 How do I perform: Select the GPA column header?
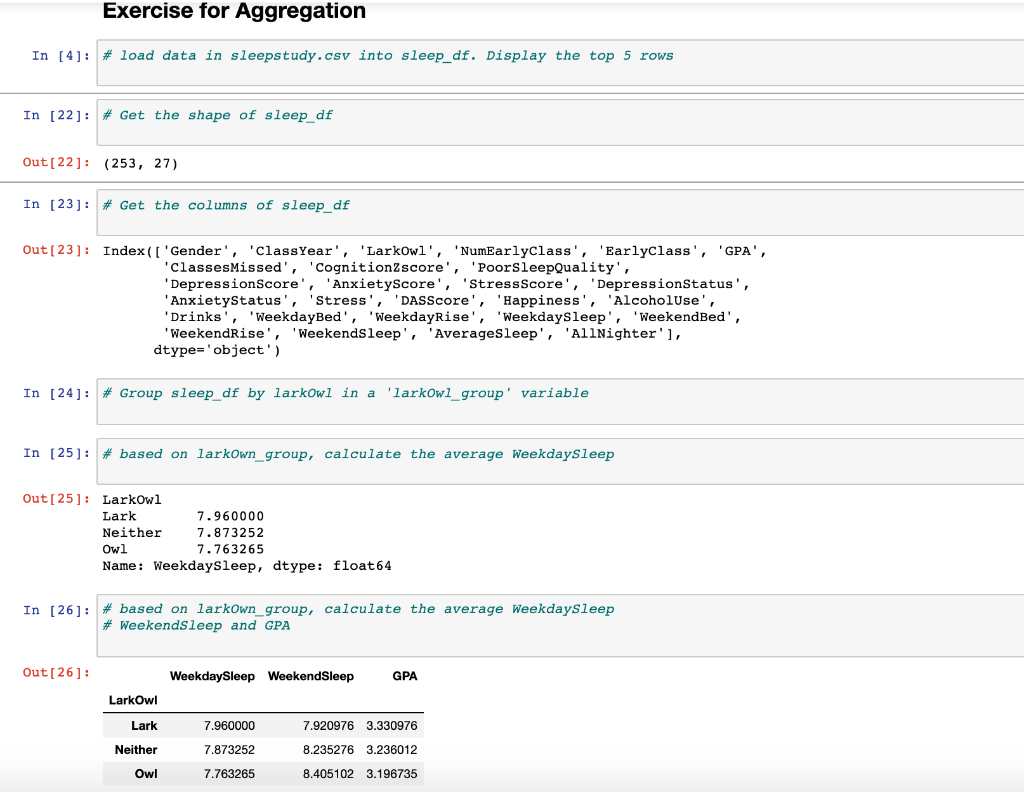coord(405,676)
